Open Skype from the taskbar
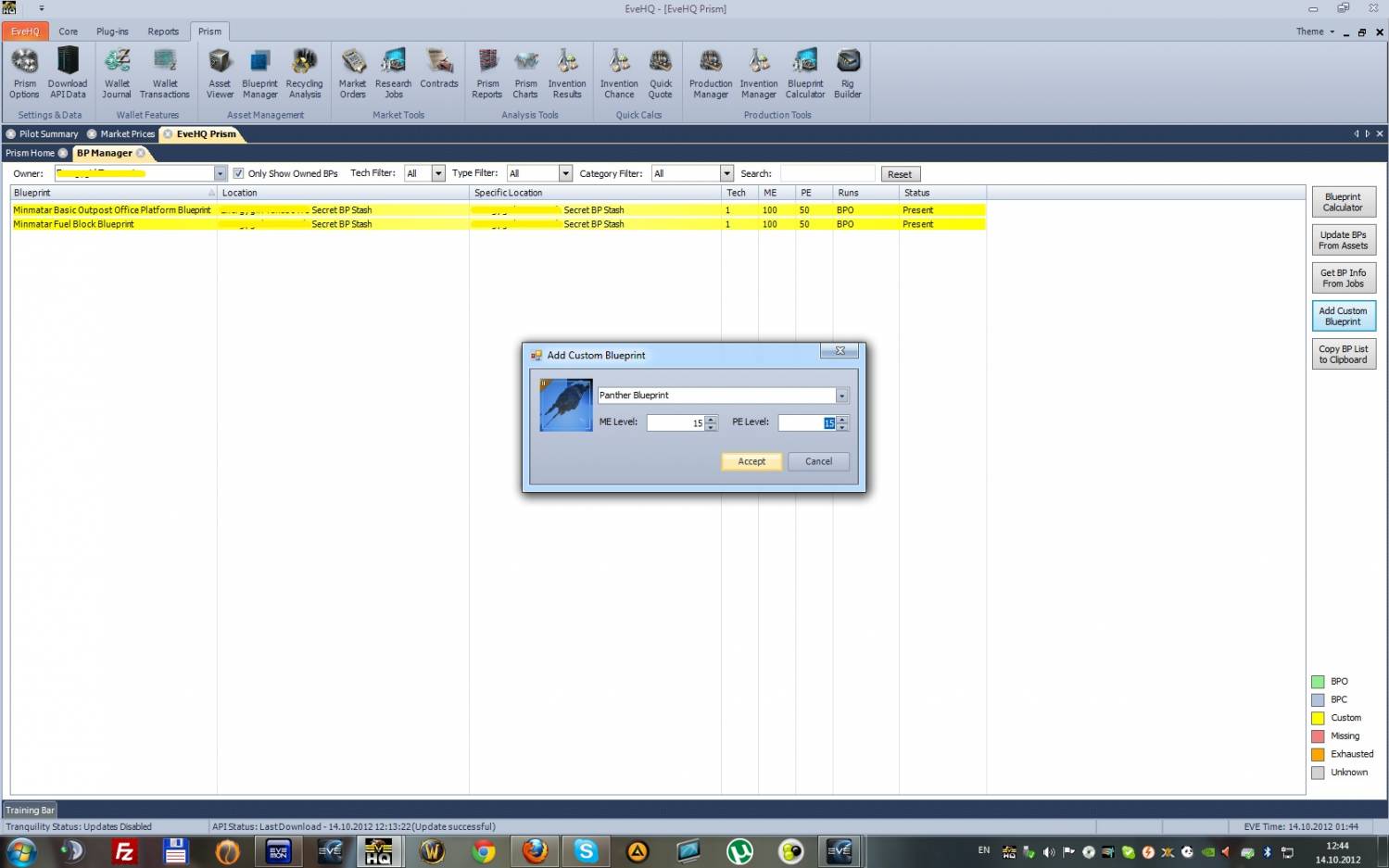This screenshot has width=1389, height=868. pyautogui.click(x=586, y=851)
